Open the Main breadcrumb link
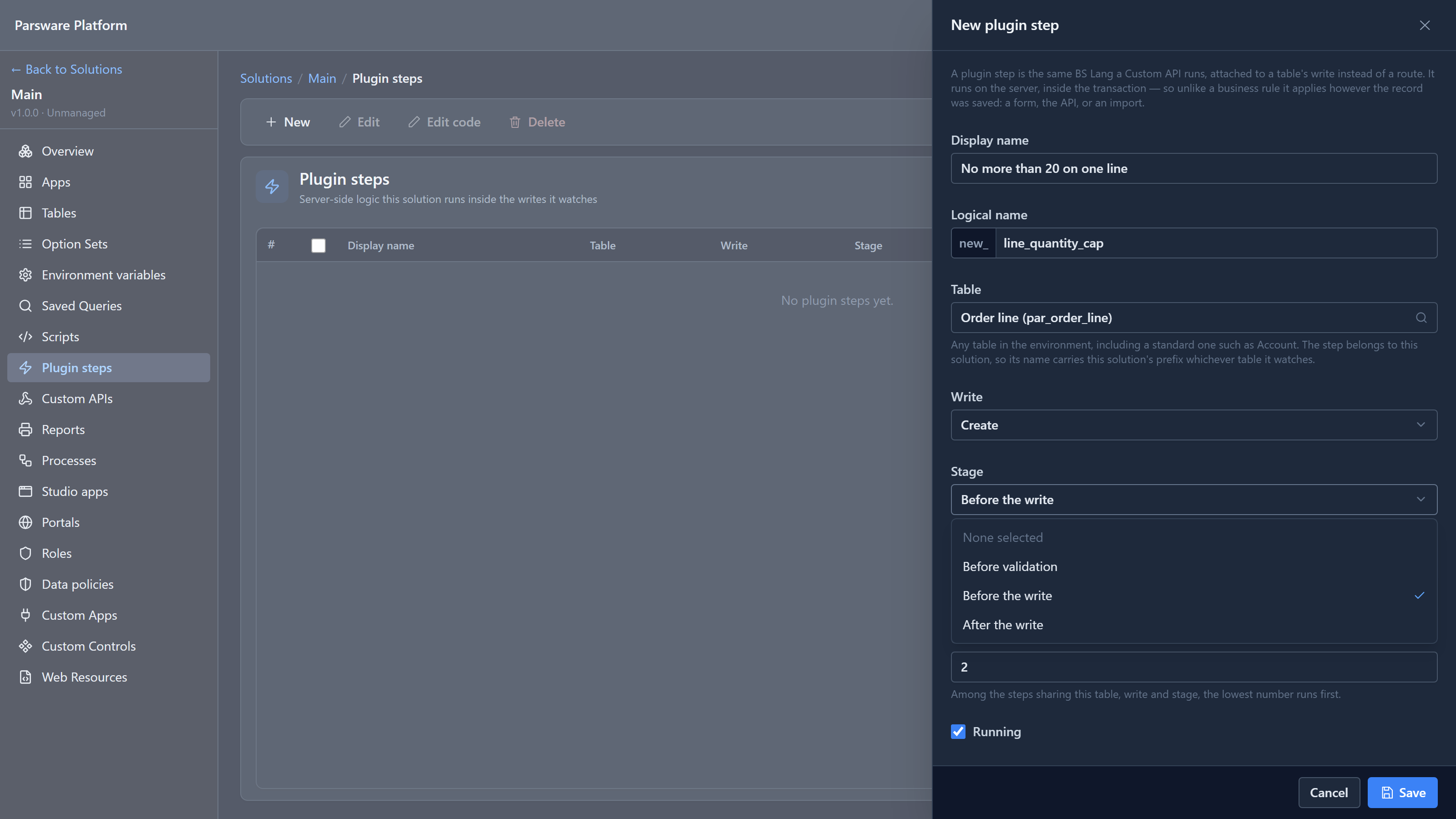 (322, 79)
